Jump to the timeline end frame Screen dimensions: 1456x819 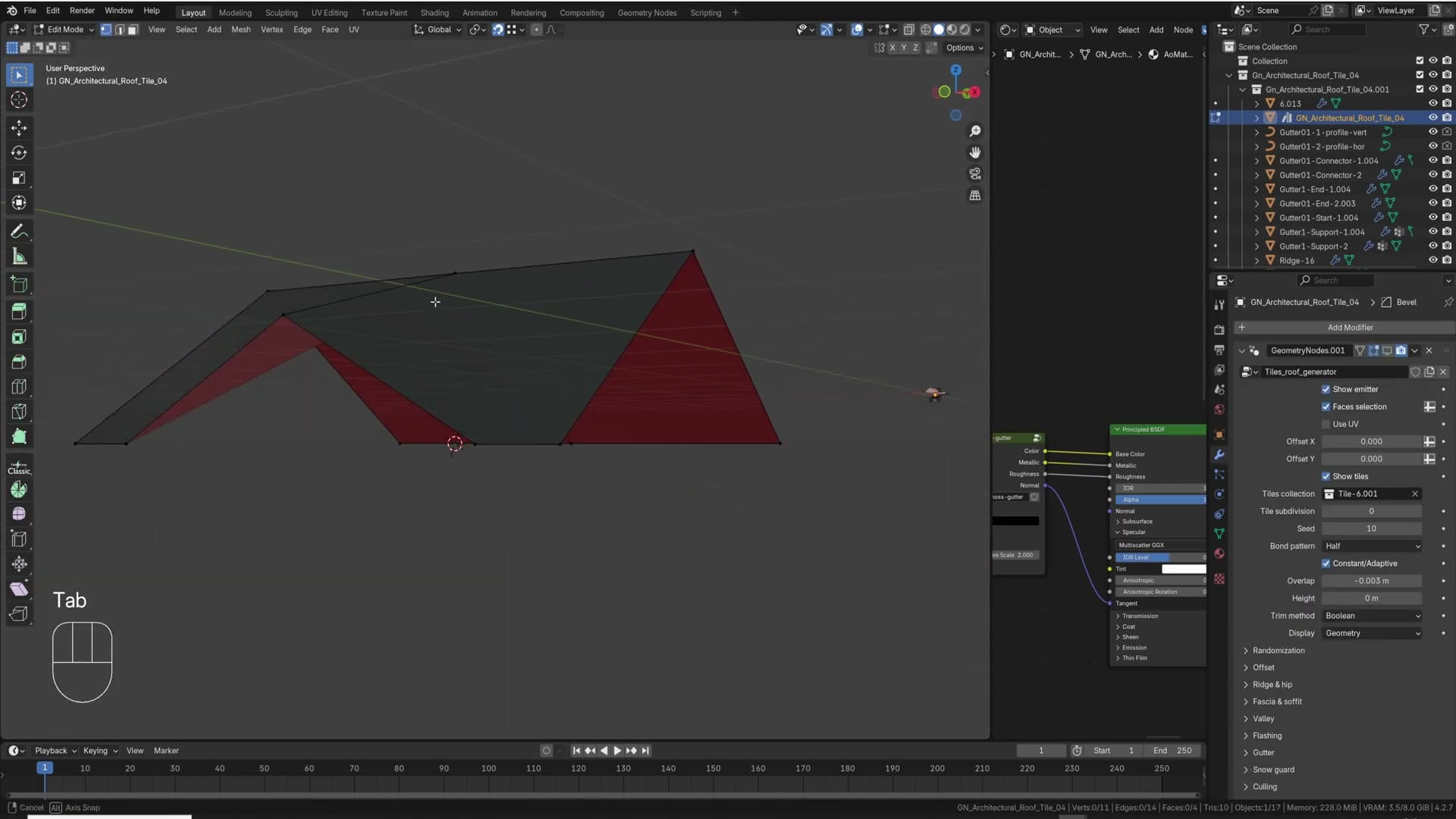(645, 751)
